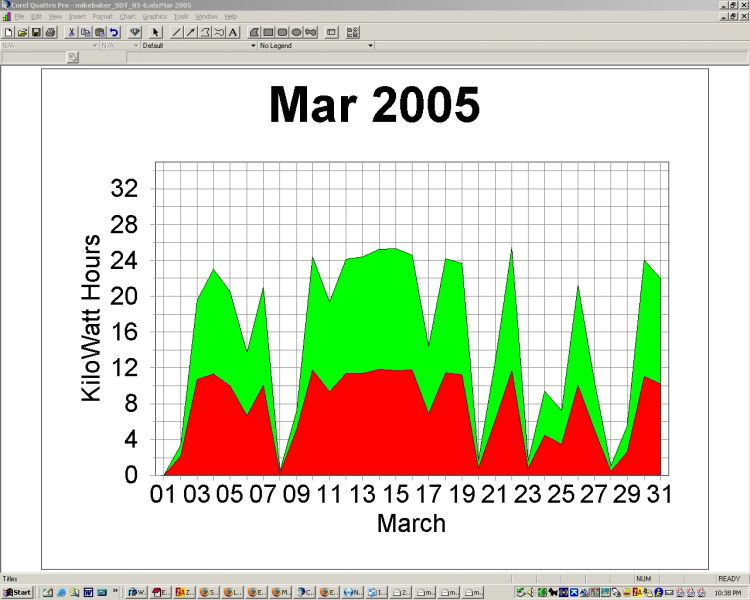Screen dimensions: 750x600
Task: Select the Ellipse shape tool
Action: 297,32
